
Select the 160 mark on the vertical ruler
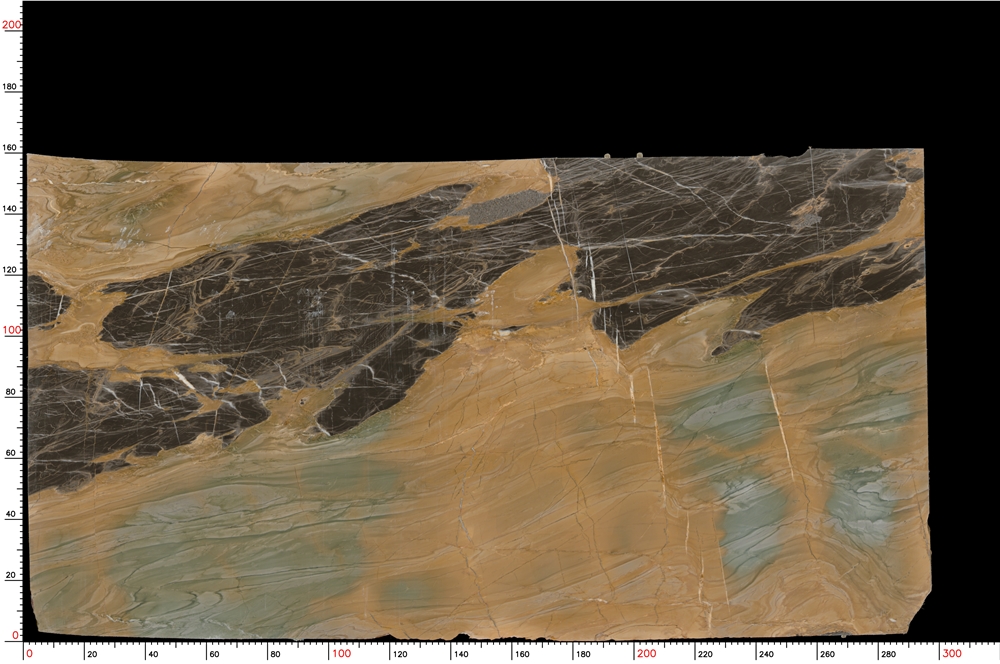click(x=11, y=148)
